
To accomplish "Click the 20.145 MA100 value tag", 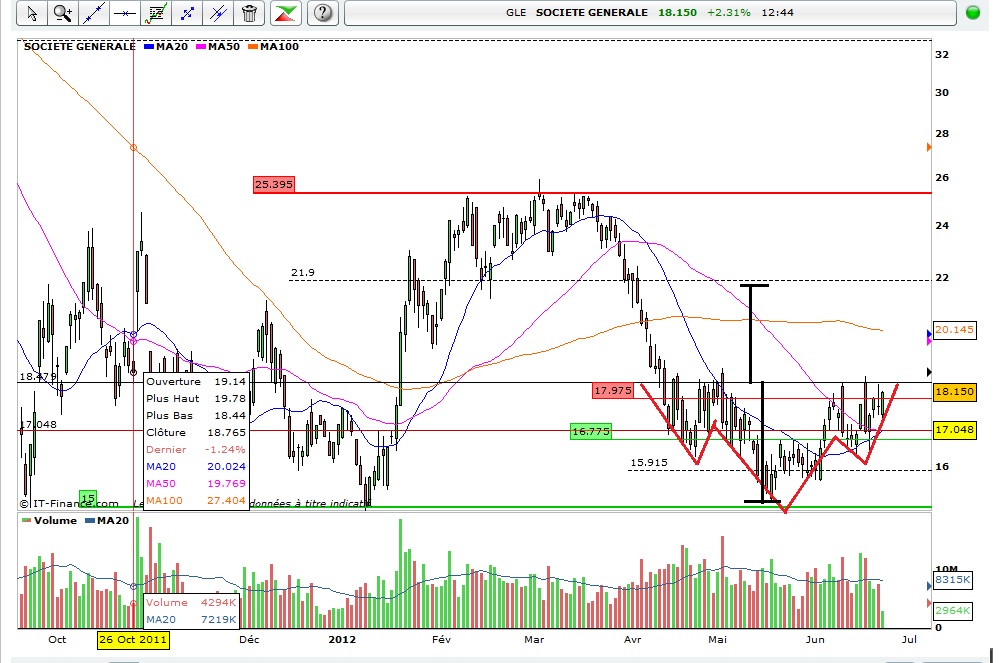I will [954, 329].
